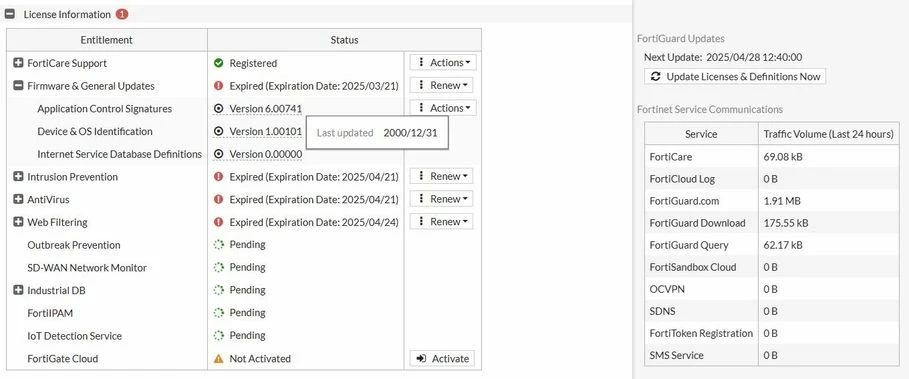Image resolution: width=909 pixels, height=379 pixels.
Task: Open Actions dropdown for FortiCare Support
Action: [443, 63]
